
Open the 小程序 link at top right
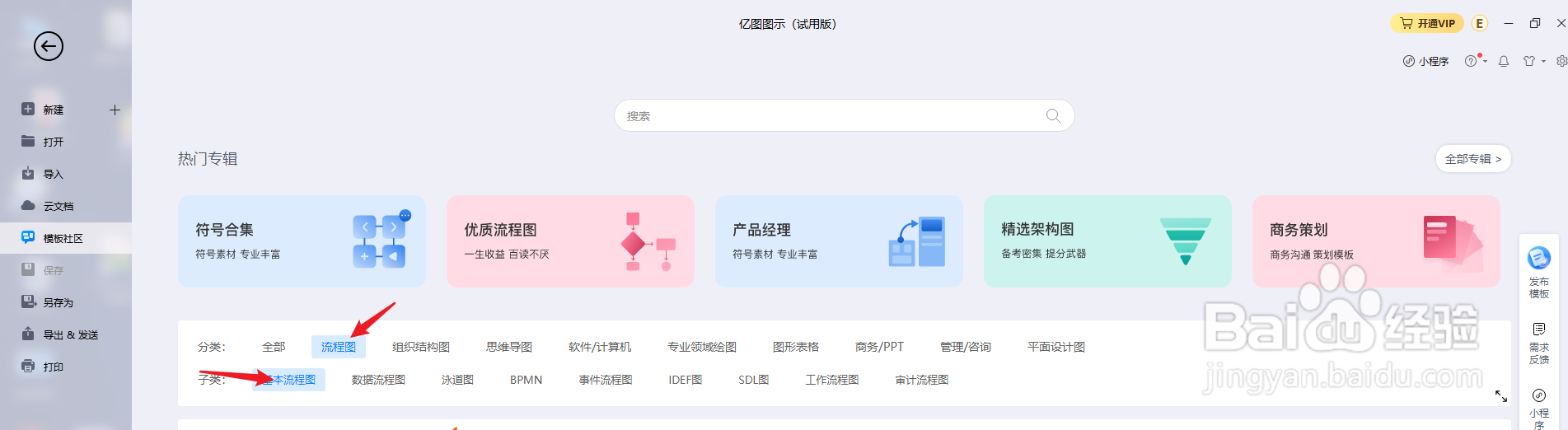point(1425,61)
